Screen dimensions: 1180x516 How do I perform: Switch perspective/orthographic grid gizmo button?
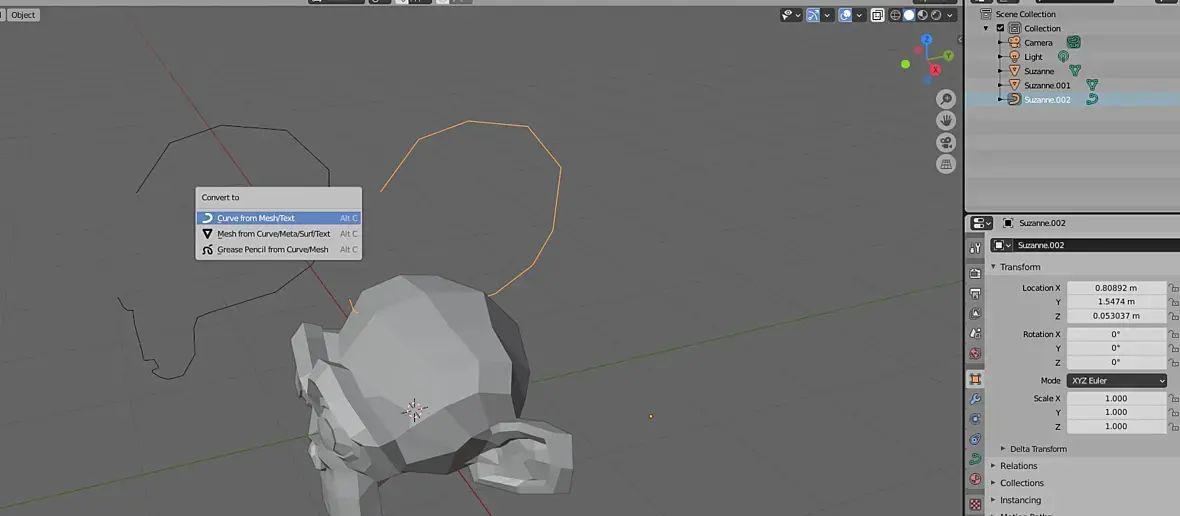(946, 164)
